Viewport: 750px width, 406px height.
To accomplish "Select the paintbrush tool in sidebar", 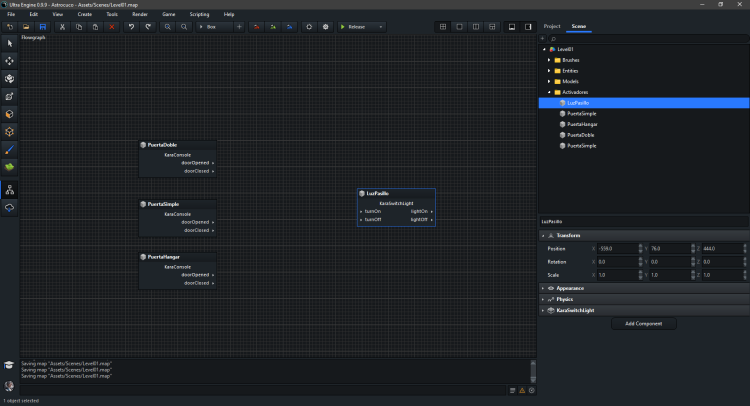I will pyautogui.click(x=10, y=148).
